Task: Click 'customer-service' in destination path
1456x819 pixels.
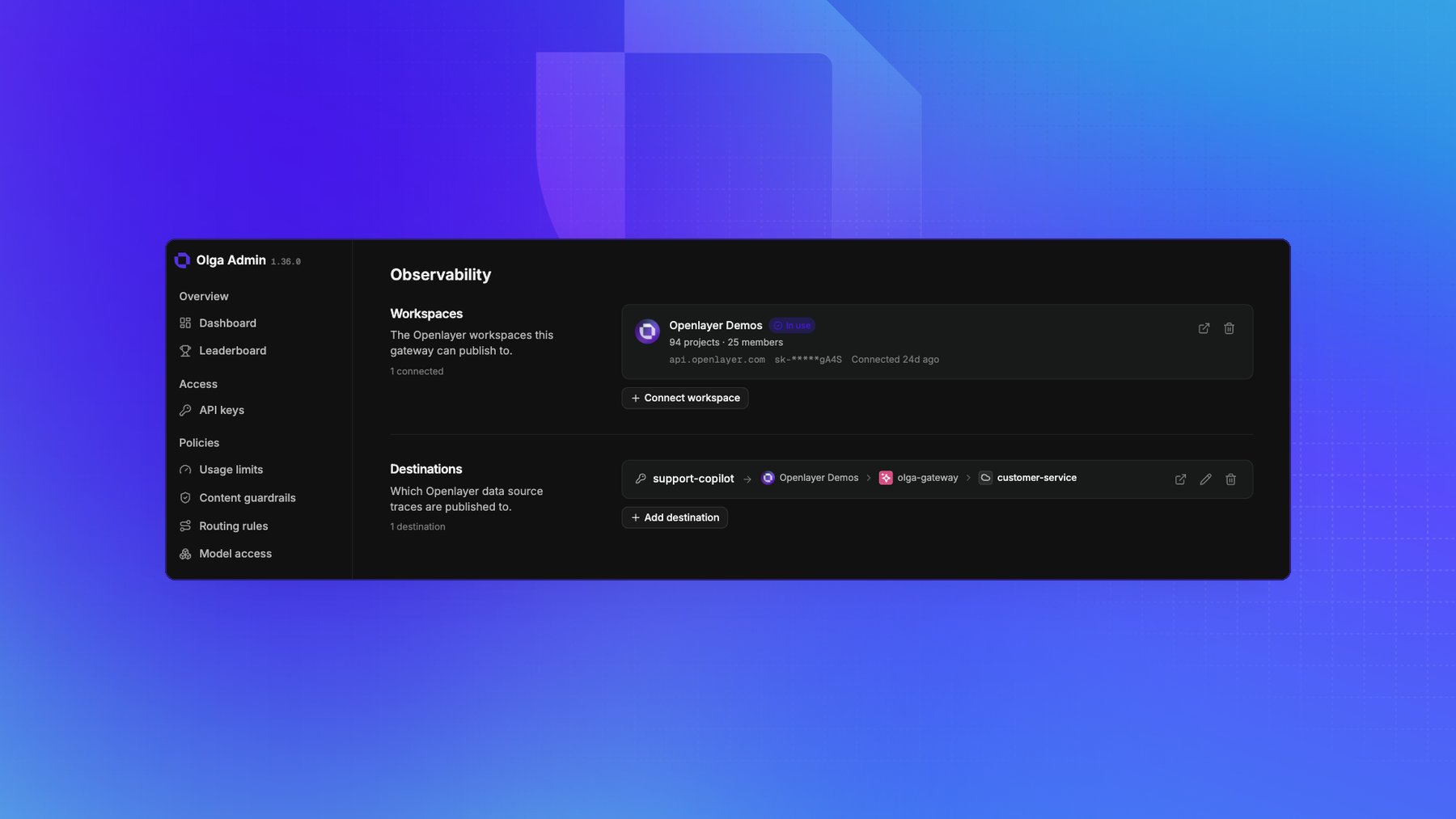Action: [1037, 478]
